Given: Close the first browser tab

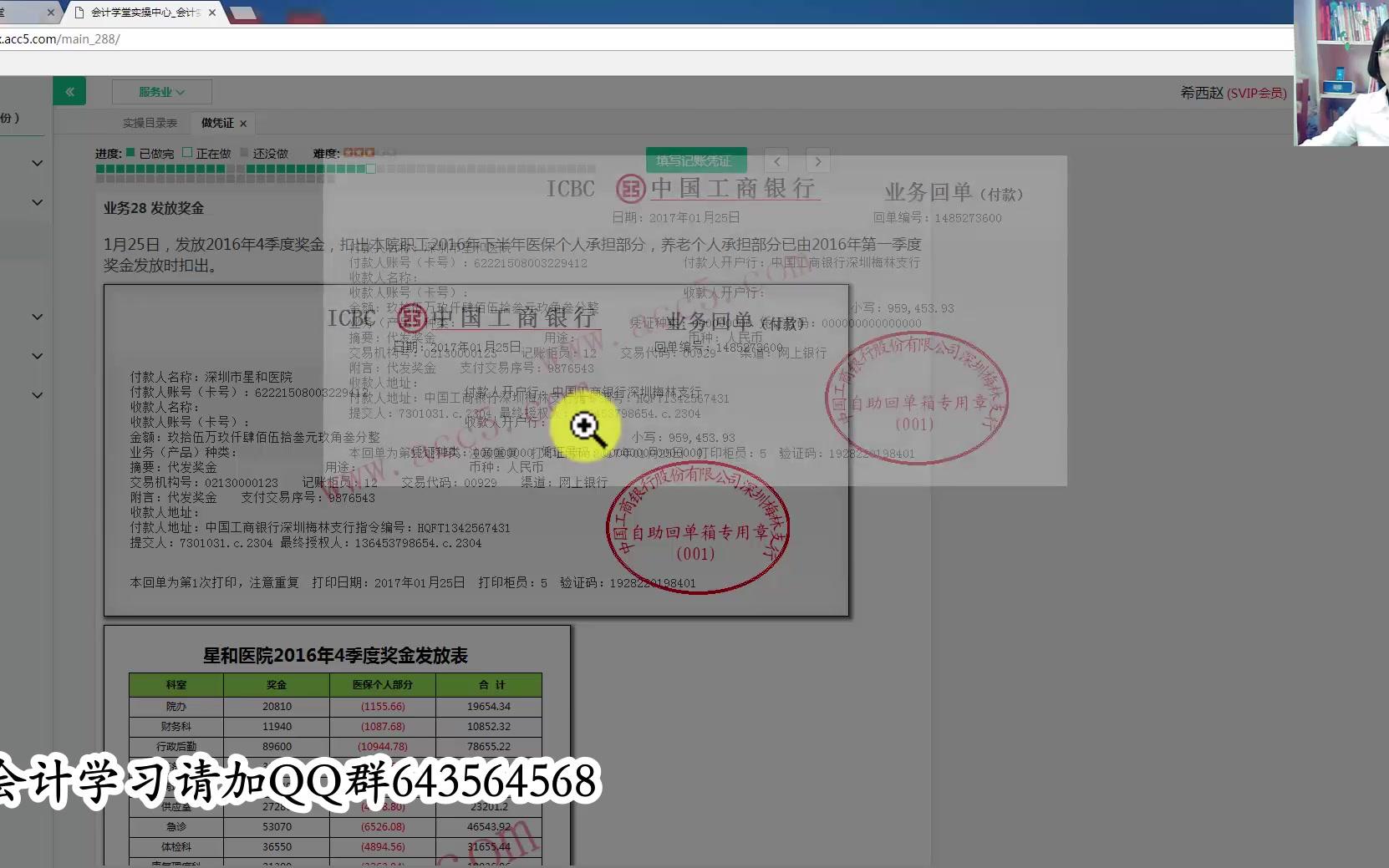Looking at the screenshot, I should coord(51,13).
